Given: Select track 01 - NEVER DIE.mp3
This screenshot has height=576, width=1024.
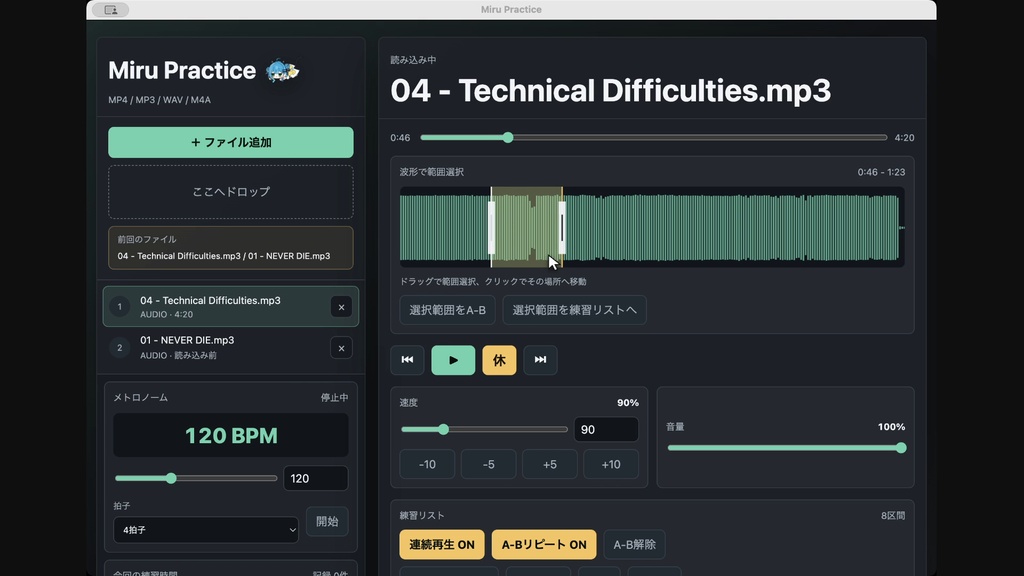Looking at the screenshot, I should pos(231,347).
